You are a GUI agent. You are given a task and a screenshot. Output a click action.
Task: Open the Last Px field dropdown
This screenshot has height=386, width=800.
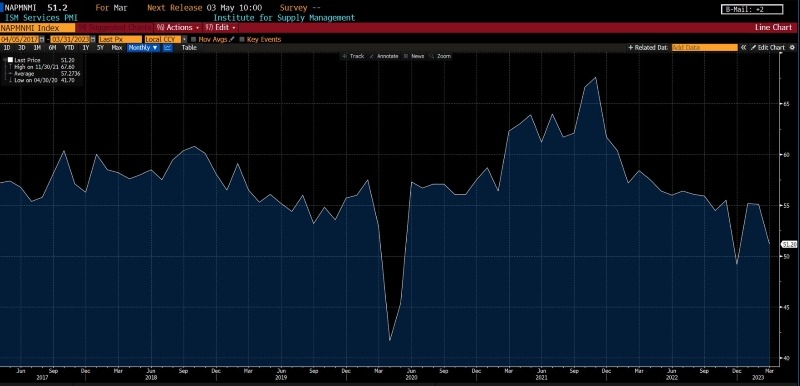120,39
